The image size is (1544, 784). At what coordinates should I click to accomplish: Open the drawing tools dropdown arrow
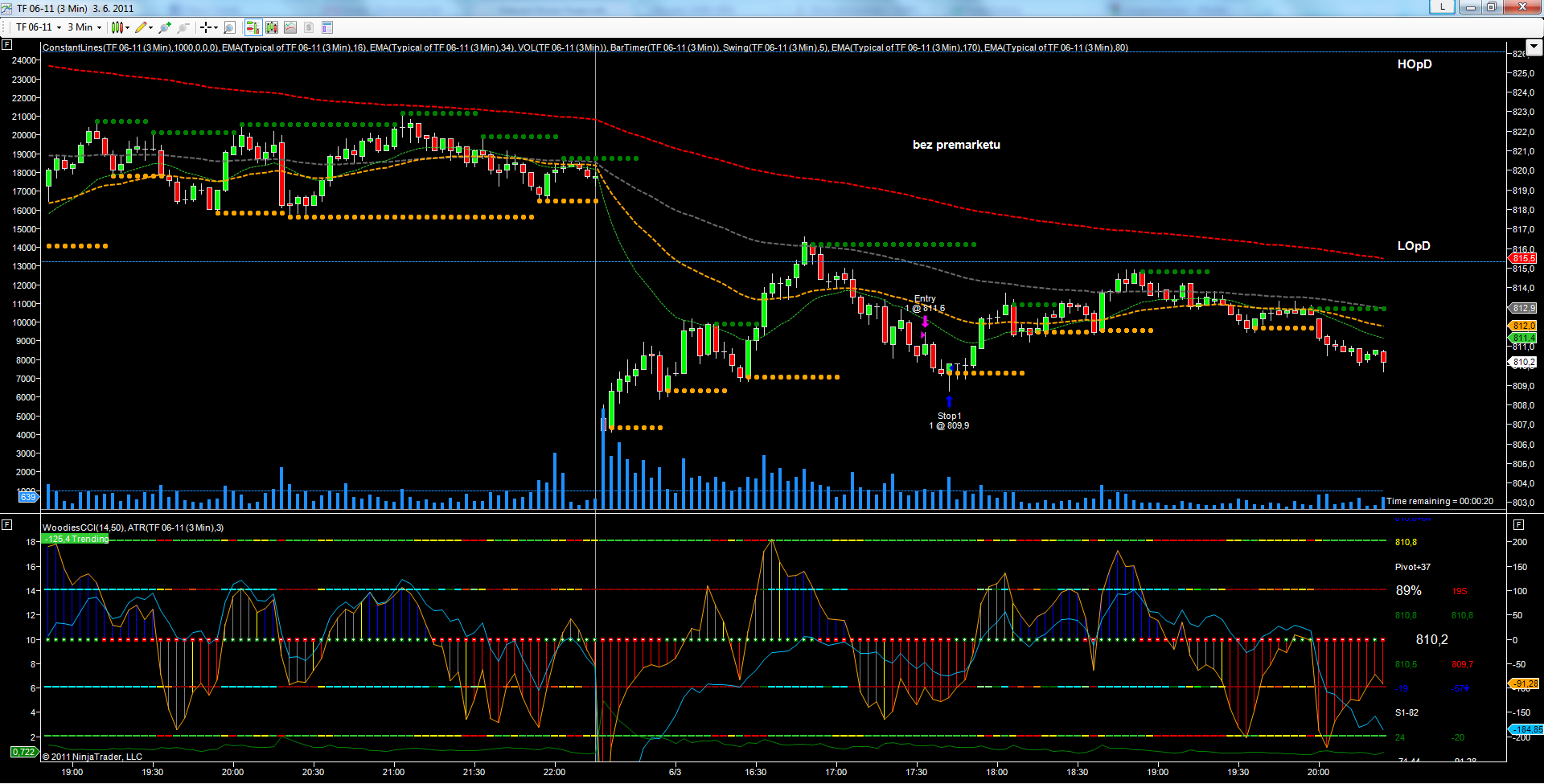coord(150,27)
